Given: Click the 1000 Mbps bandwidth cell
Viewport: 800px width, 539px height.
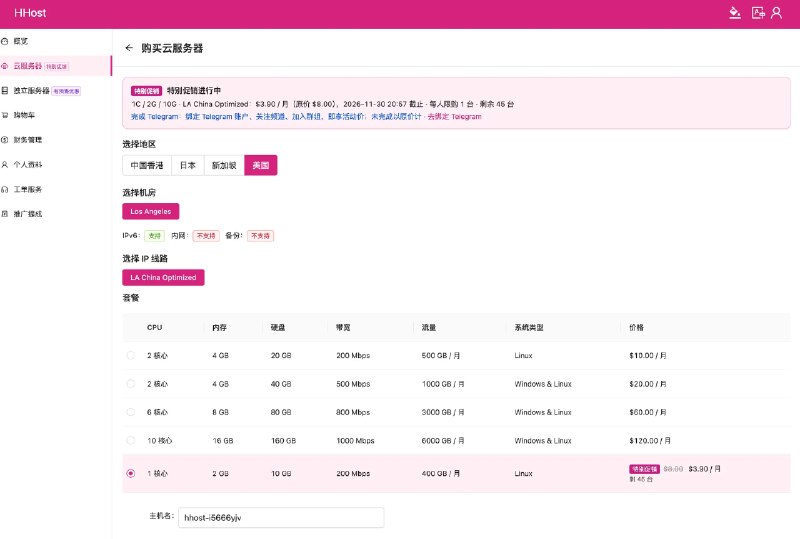Looking at the screenshot, I should click(356, 440).
